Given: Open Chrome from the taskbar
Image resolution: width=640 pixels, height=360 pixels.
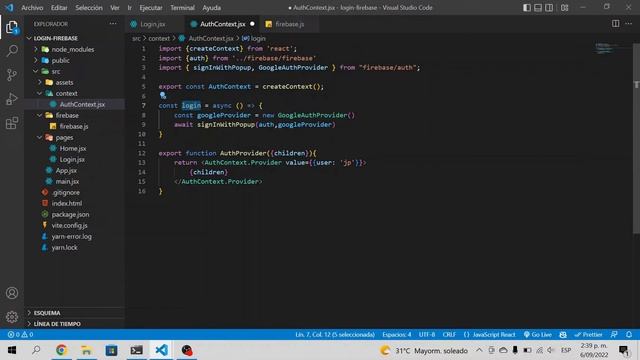Looking at the screenshot, I should [61, 350].
